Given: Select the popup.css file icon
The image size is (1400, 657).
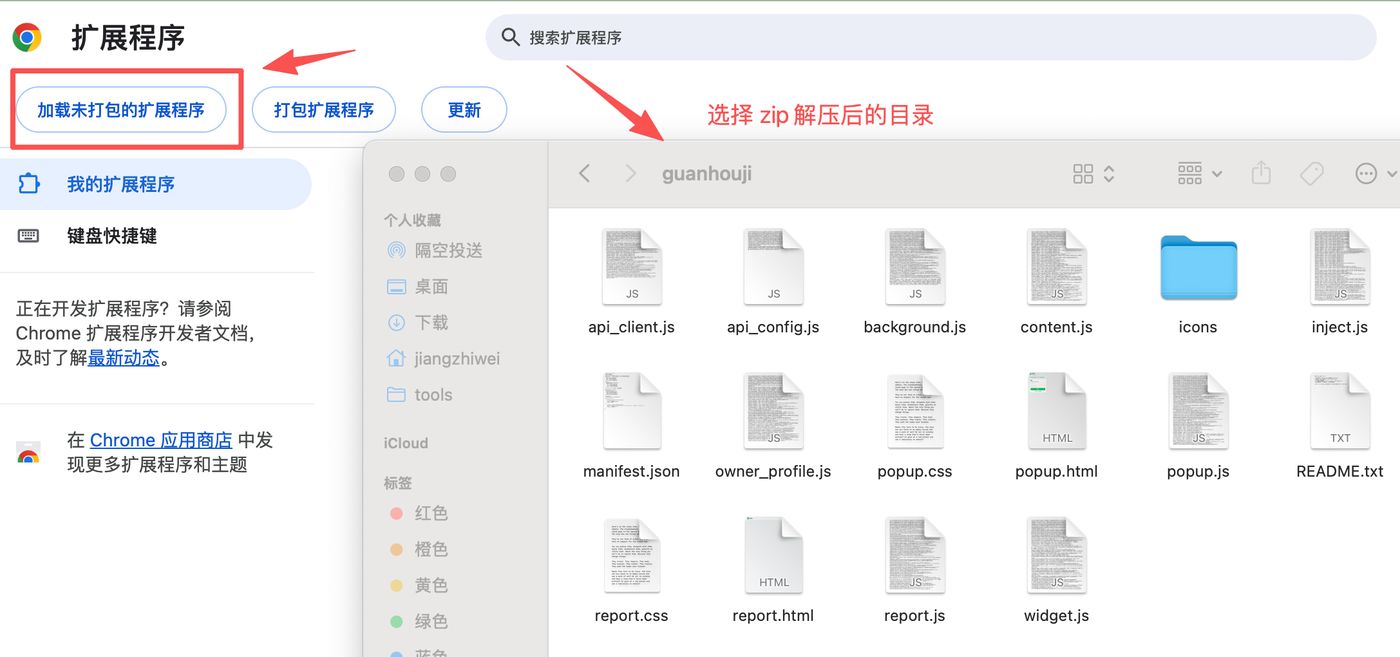Looking at the screenshot, I should [x=915, y=411].
